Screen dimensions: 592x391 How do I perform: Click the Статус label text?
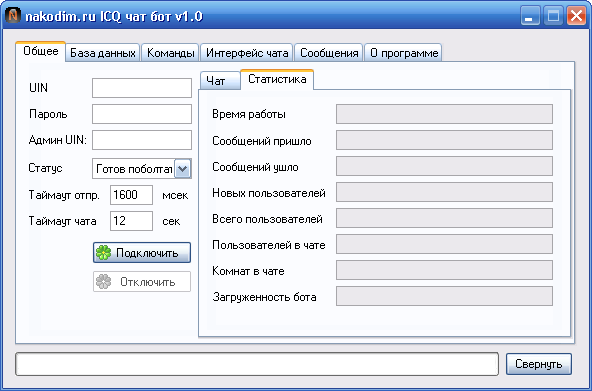click(45, 168)
